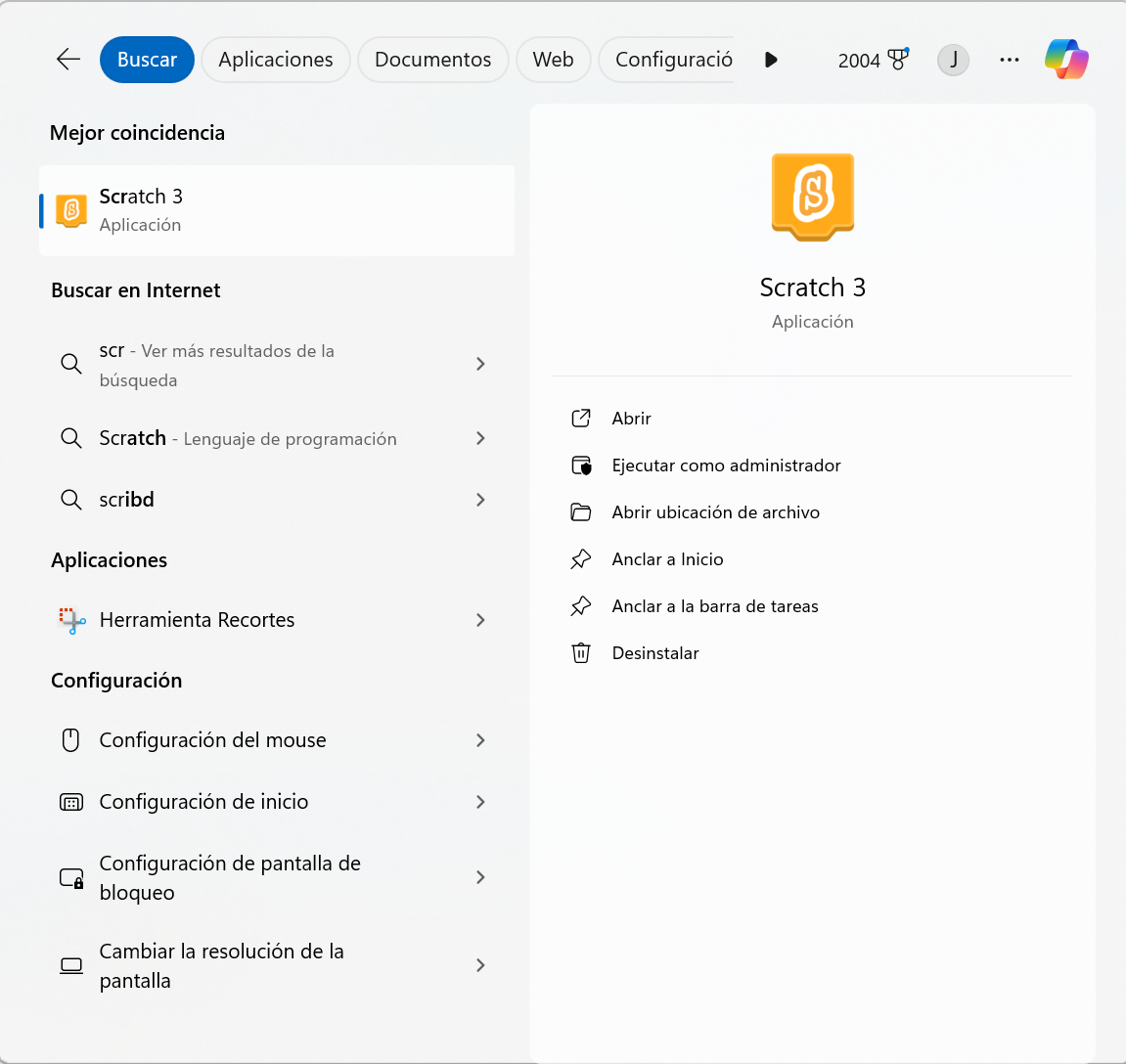This screenshot has width=1126, height=1064.
Task: Search the web for scribd
Action: [x=277, y=500]
